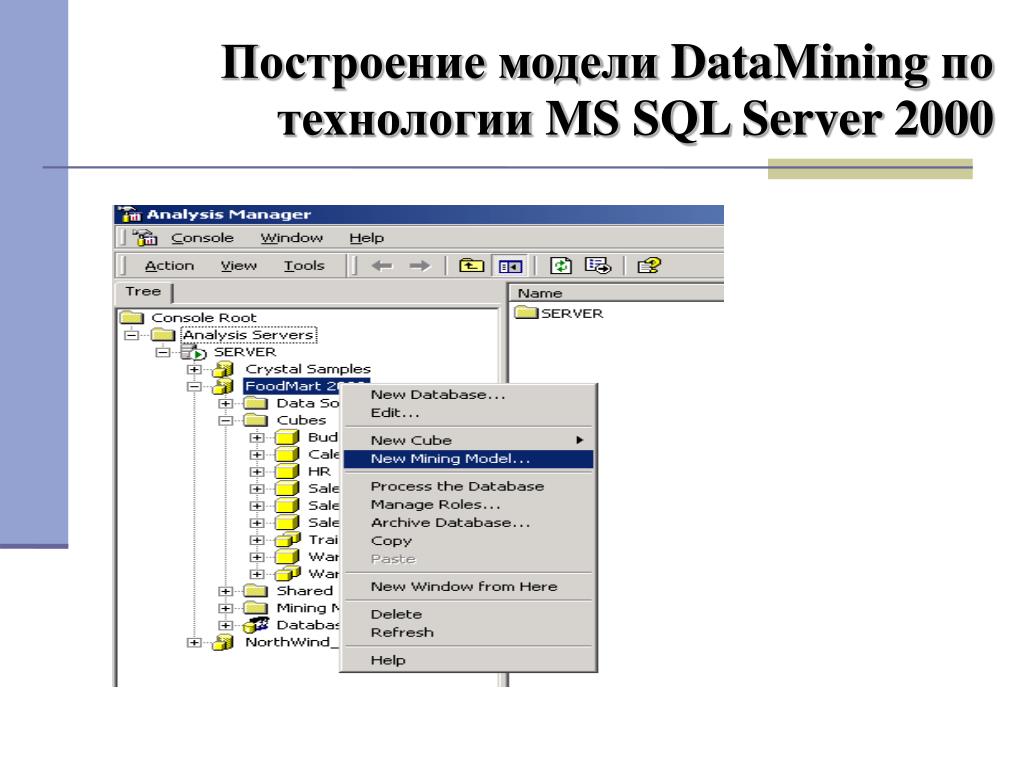Screen dimensions: 1024x768
Task: Click the HR cube icon
Action: (287, 472)
